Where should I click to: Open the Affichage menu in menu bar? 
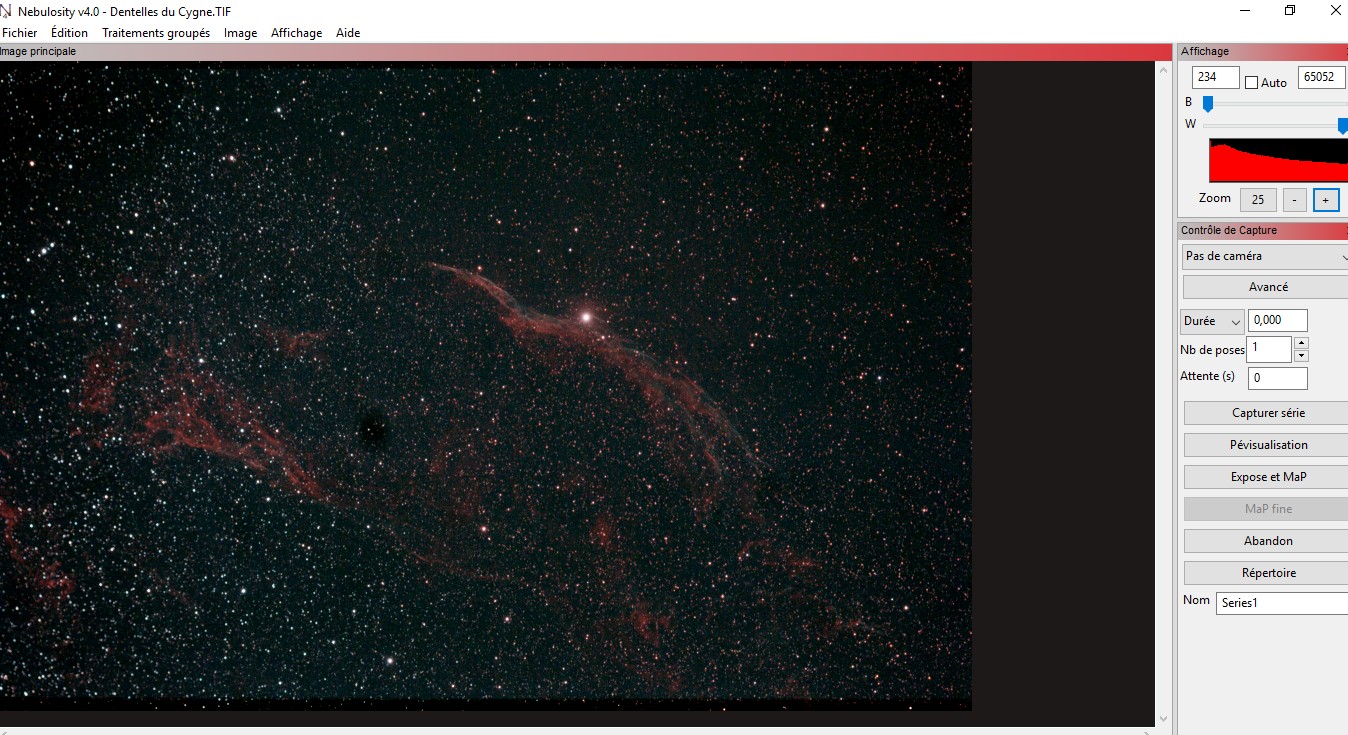(x=297, y=33)
